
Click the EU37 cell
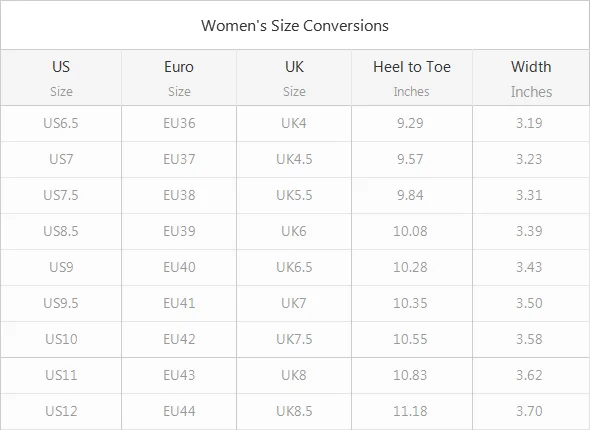coord(179,159)
